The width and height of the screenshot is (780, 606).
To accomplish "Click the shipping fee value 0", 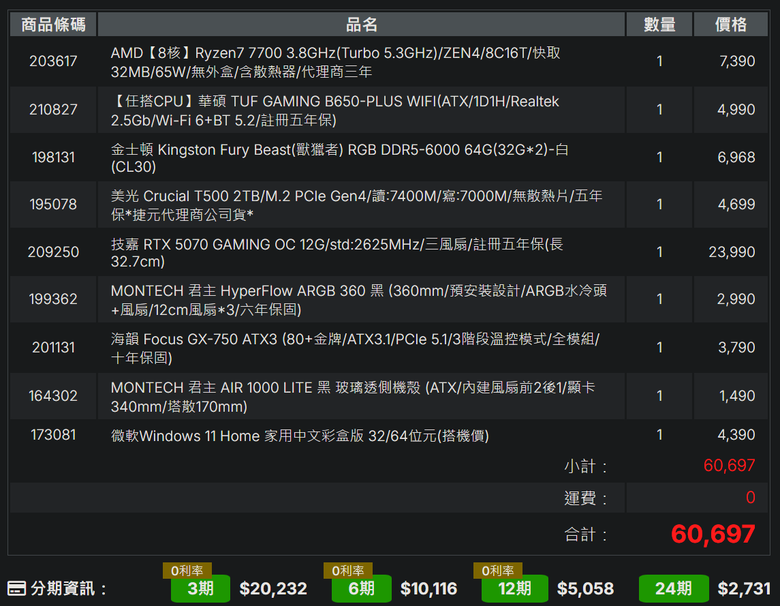I will [751, 497].
